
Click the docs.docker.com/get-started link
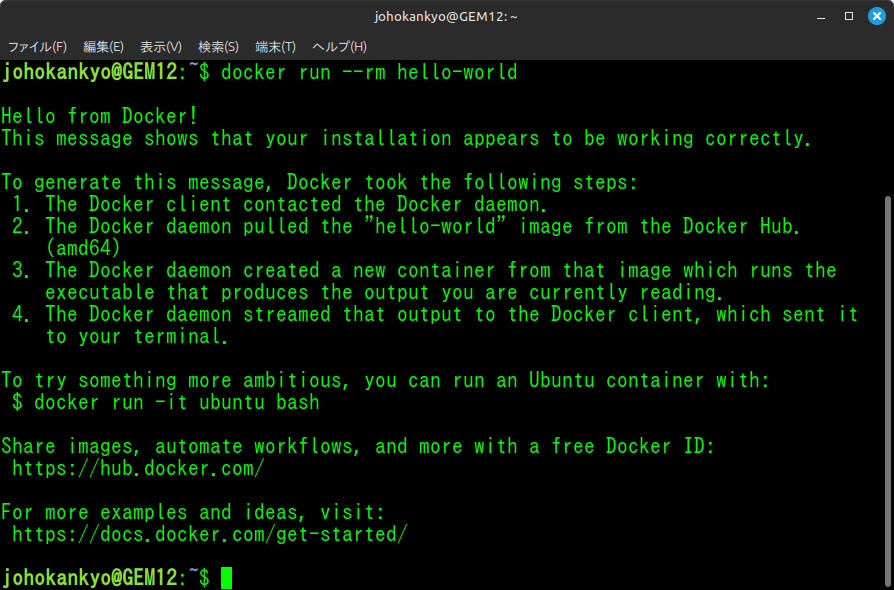pyautogui.click(x=210, y=534)
